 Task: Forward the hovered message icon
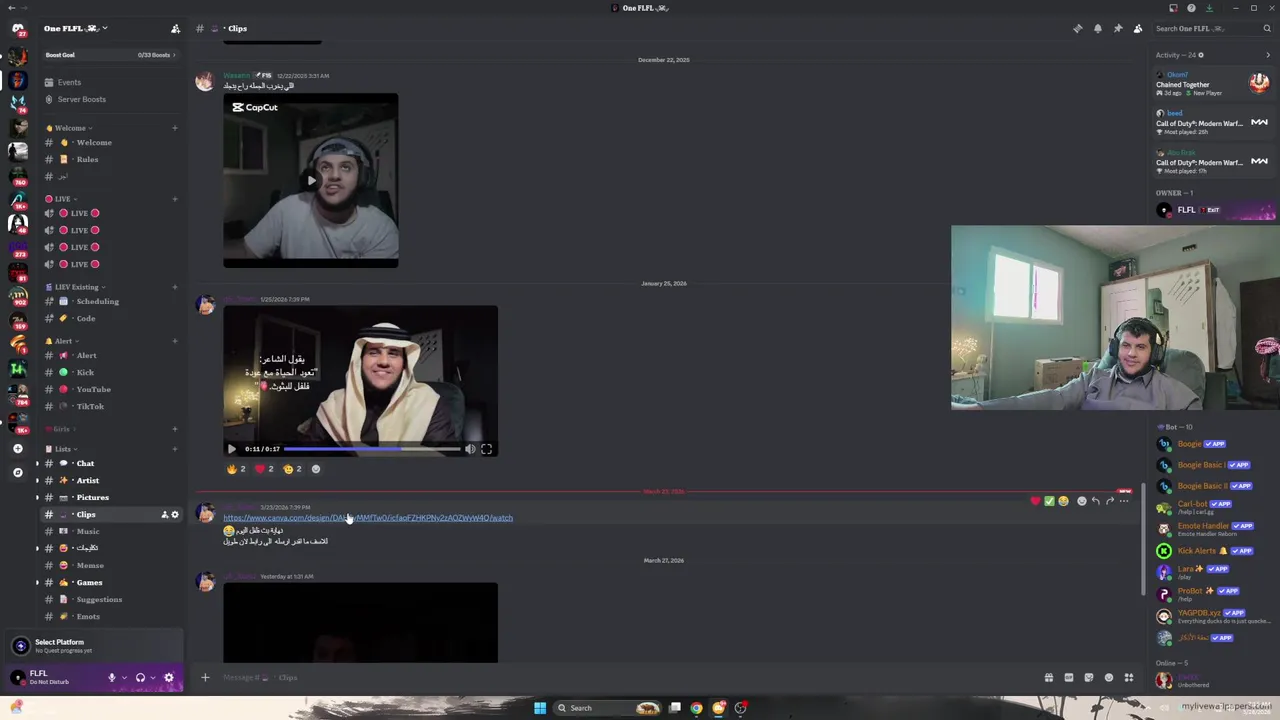pyautogui.click(x=1110, y=501)
